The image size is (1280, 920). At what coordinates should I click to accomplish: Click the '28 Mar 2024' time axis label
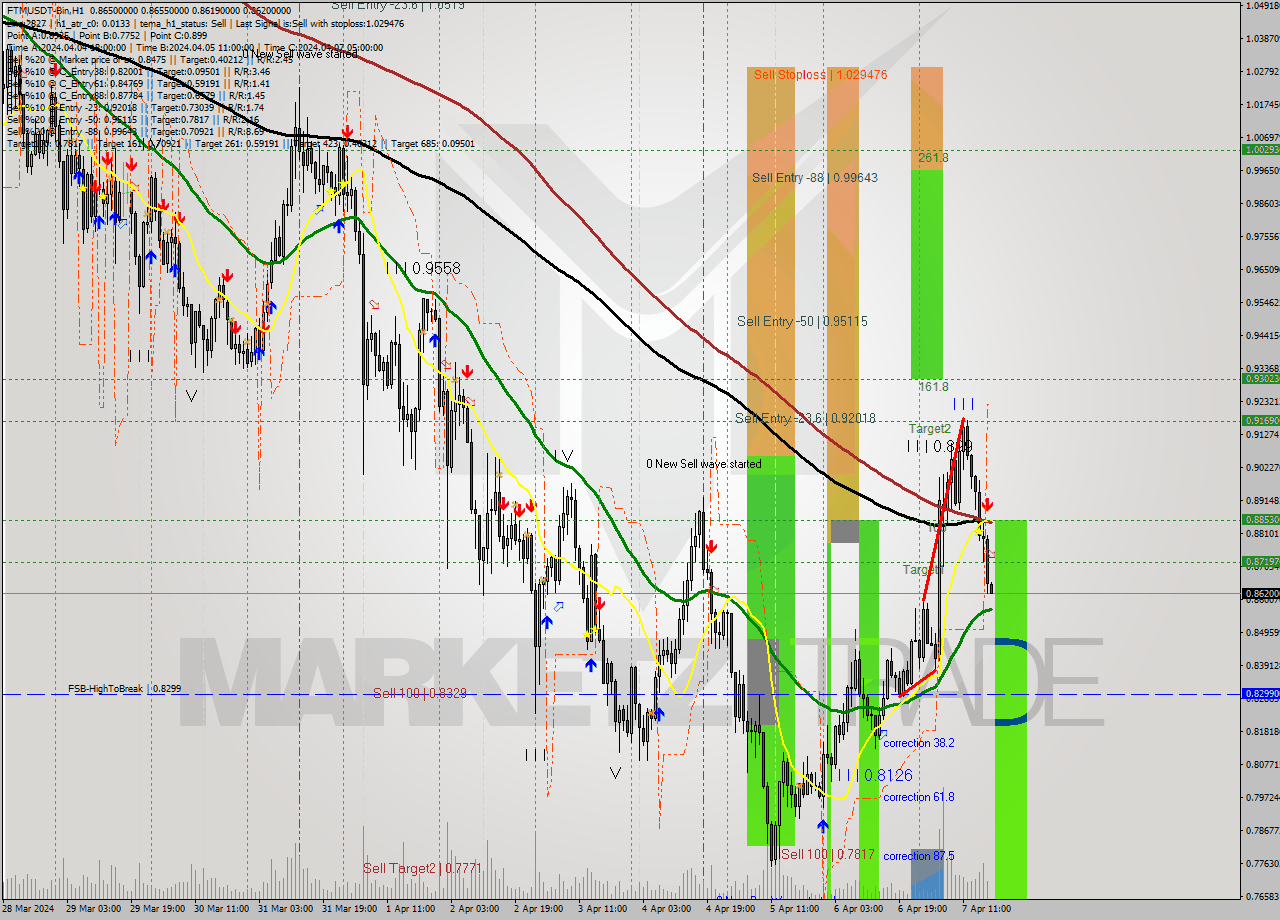[x=28, y=909]
